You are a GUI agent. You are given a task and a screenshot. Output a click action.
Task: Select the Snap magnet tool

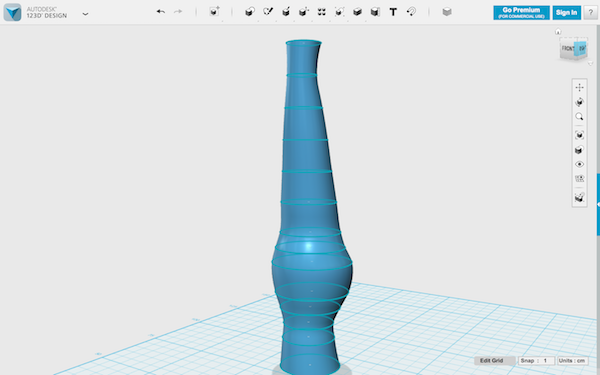(411, 12)
